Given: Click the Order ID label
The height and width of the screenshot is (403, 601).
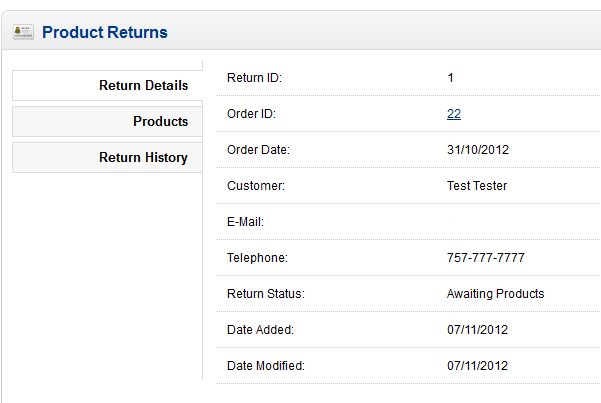Looking at the screenshot, I should pos(251,114).
